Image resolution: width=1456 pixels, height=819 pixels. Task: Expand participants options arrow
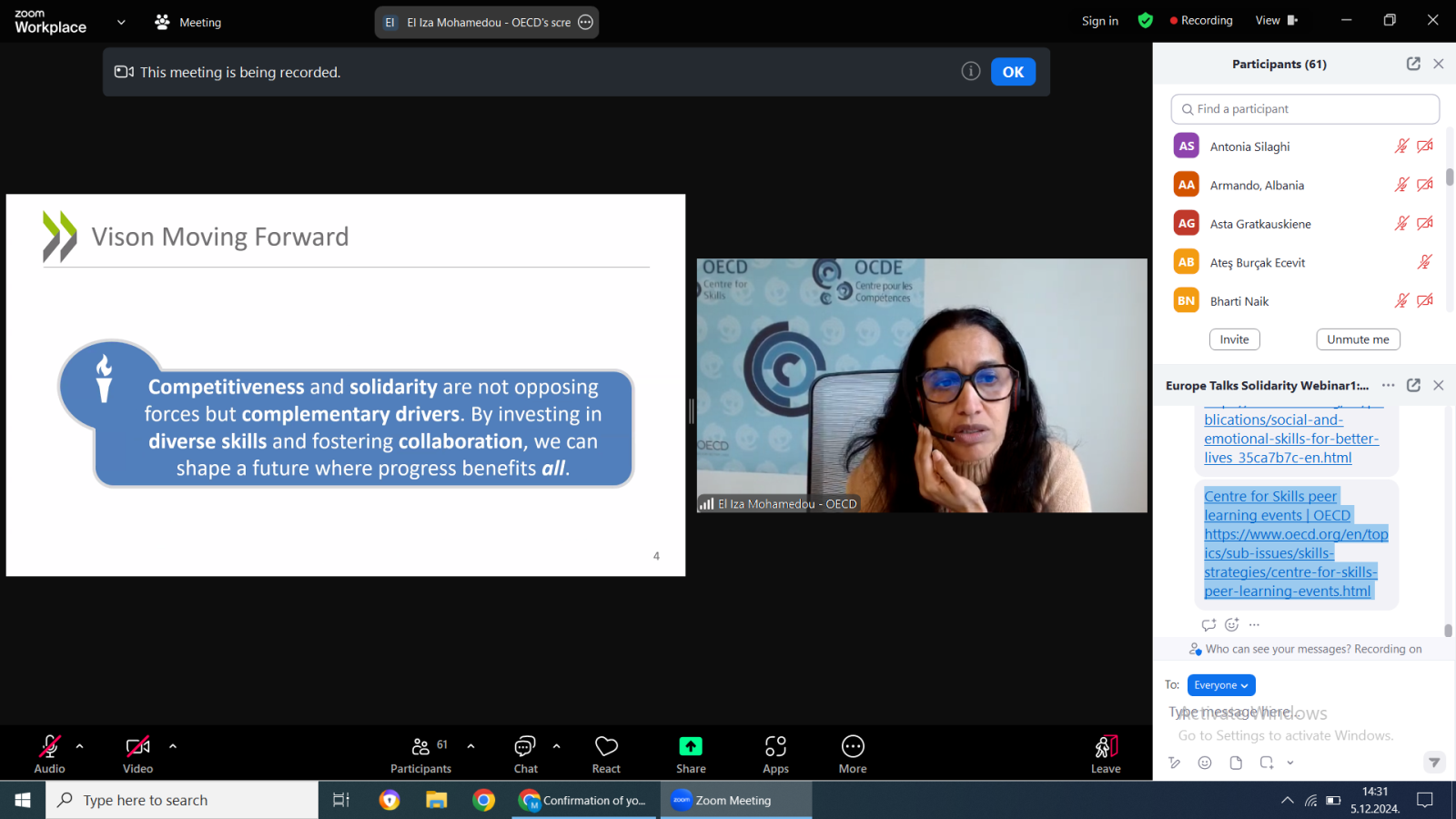[x=470, y=746]
